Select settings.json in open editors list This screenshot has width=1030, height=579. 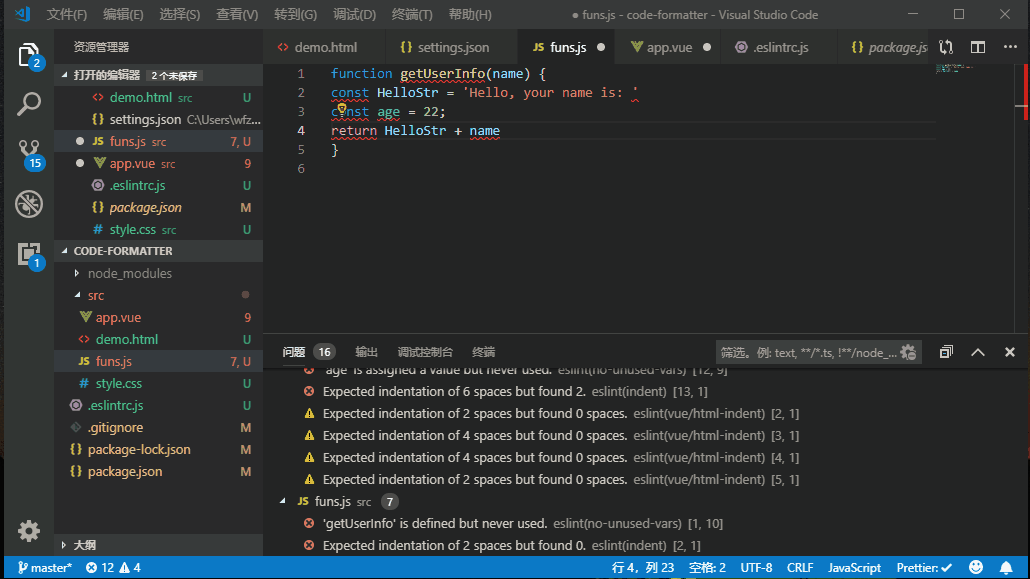[x=158, y=119]
